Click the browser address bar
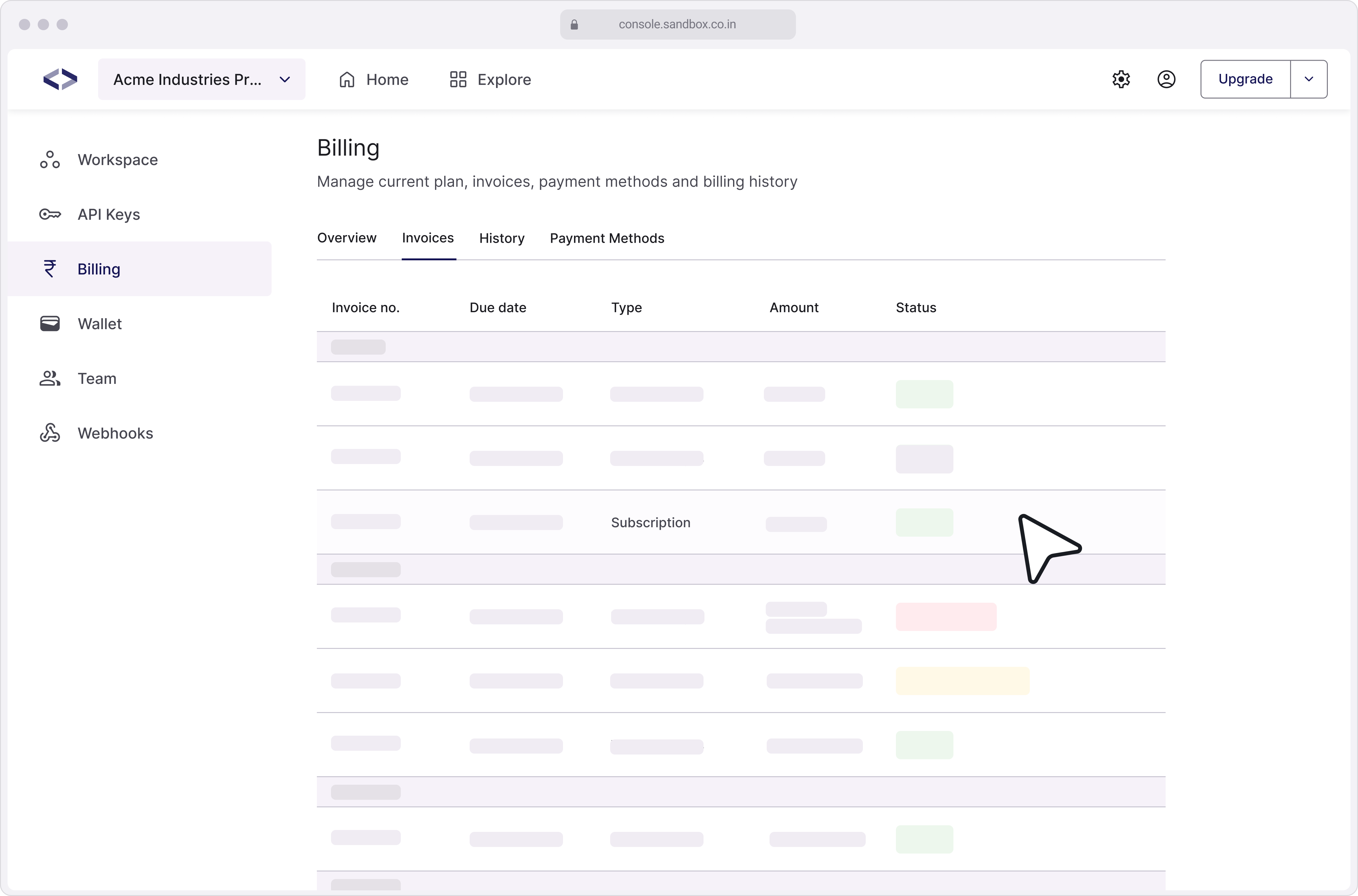 point(677,25)
